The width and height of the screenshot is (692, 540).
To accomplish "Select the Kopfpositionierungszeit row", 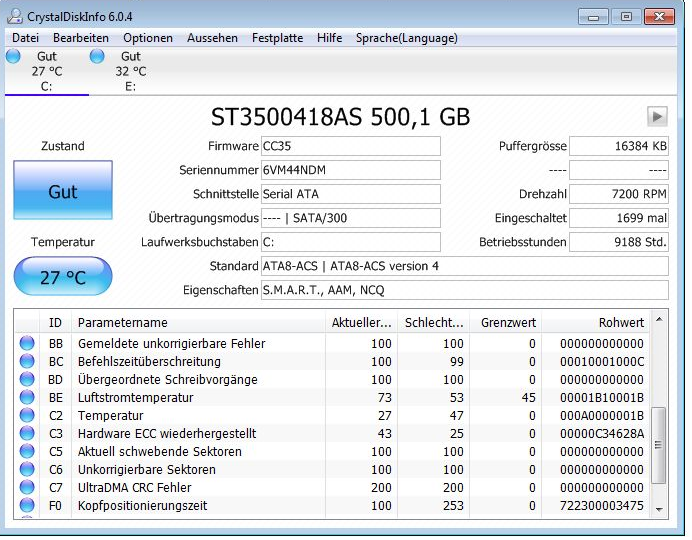I will [332, 506].
